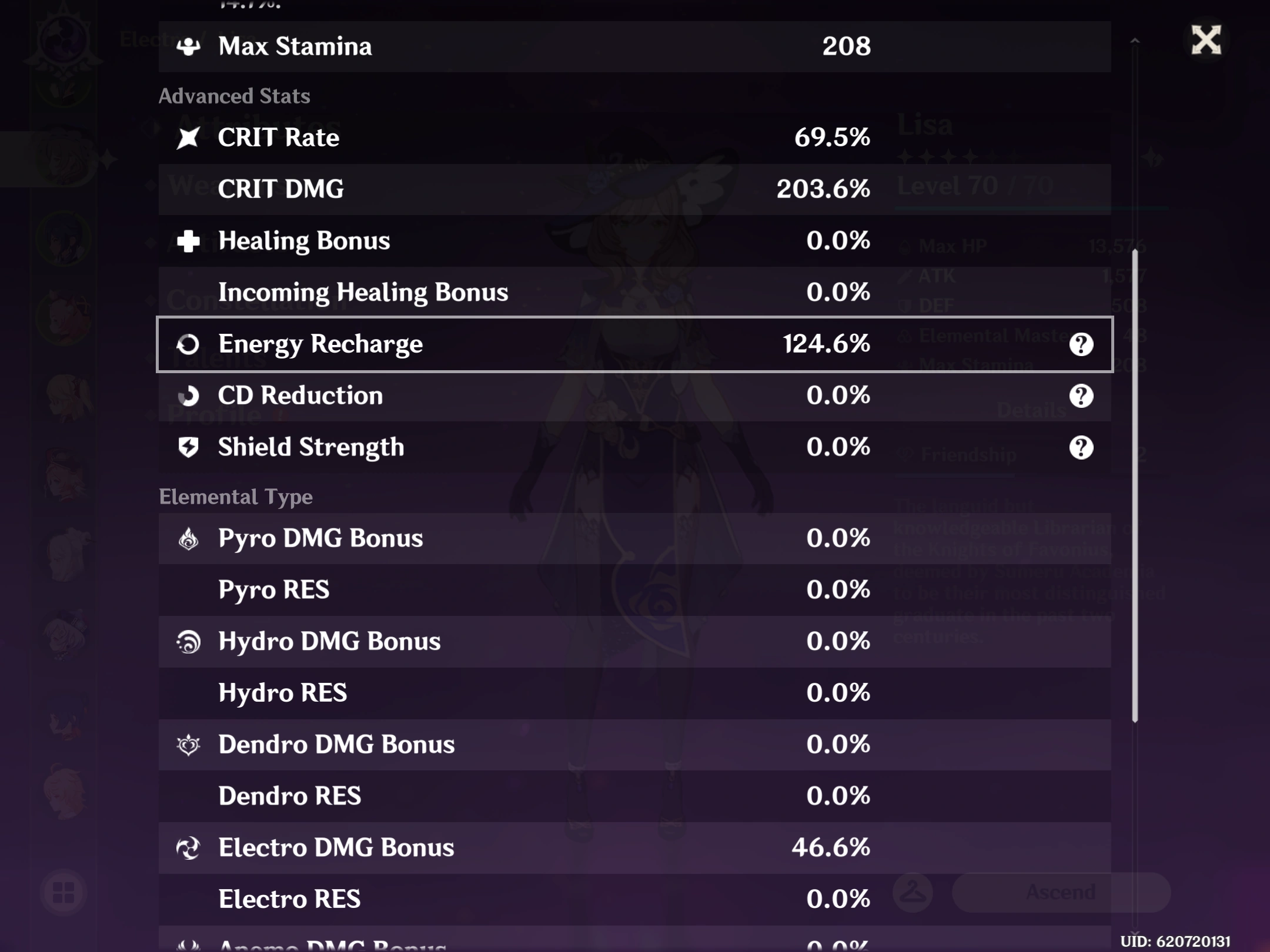Open Energy Recharge help question mark
The image size is (1270, 952).
(x=1081, y=344)
